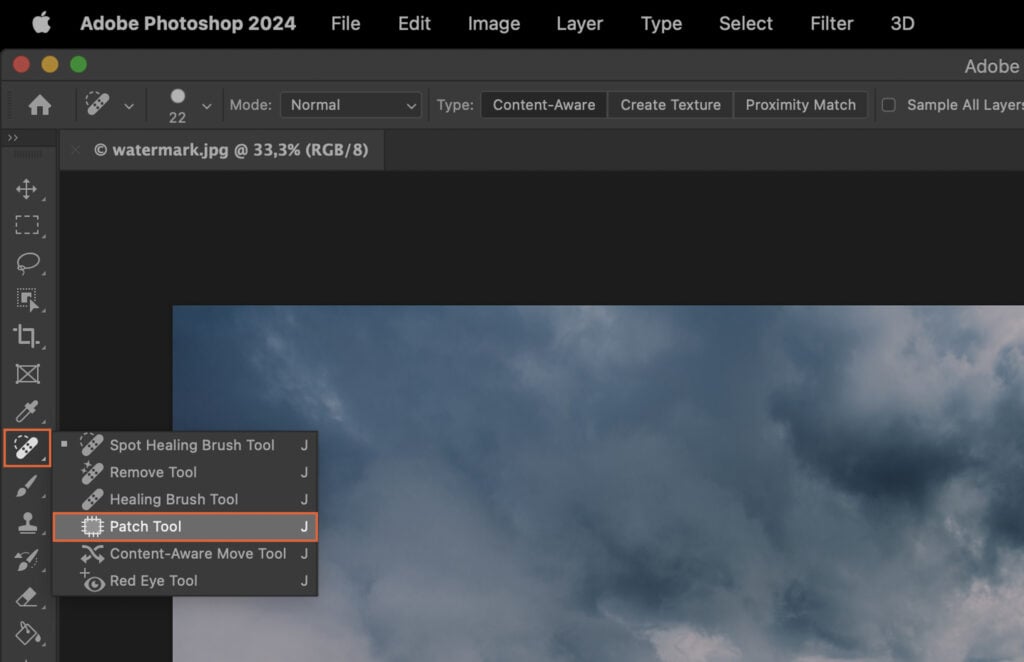Select the Eyedropper tool

tap(28, 411)
